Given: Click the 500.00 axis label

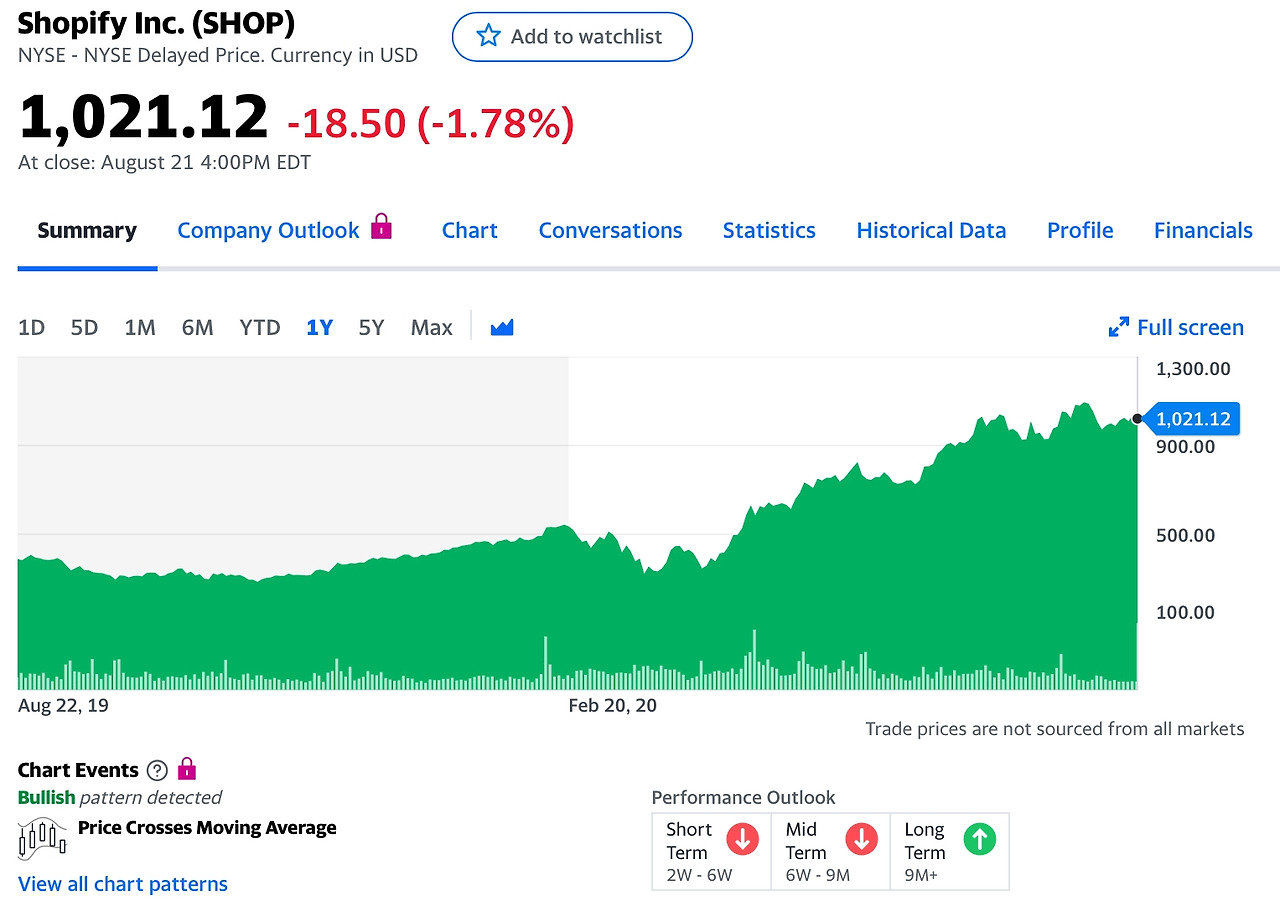Looking at the screenshot, I should [1186, 535].
